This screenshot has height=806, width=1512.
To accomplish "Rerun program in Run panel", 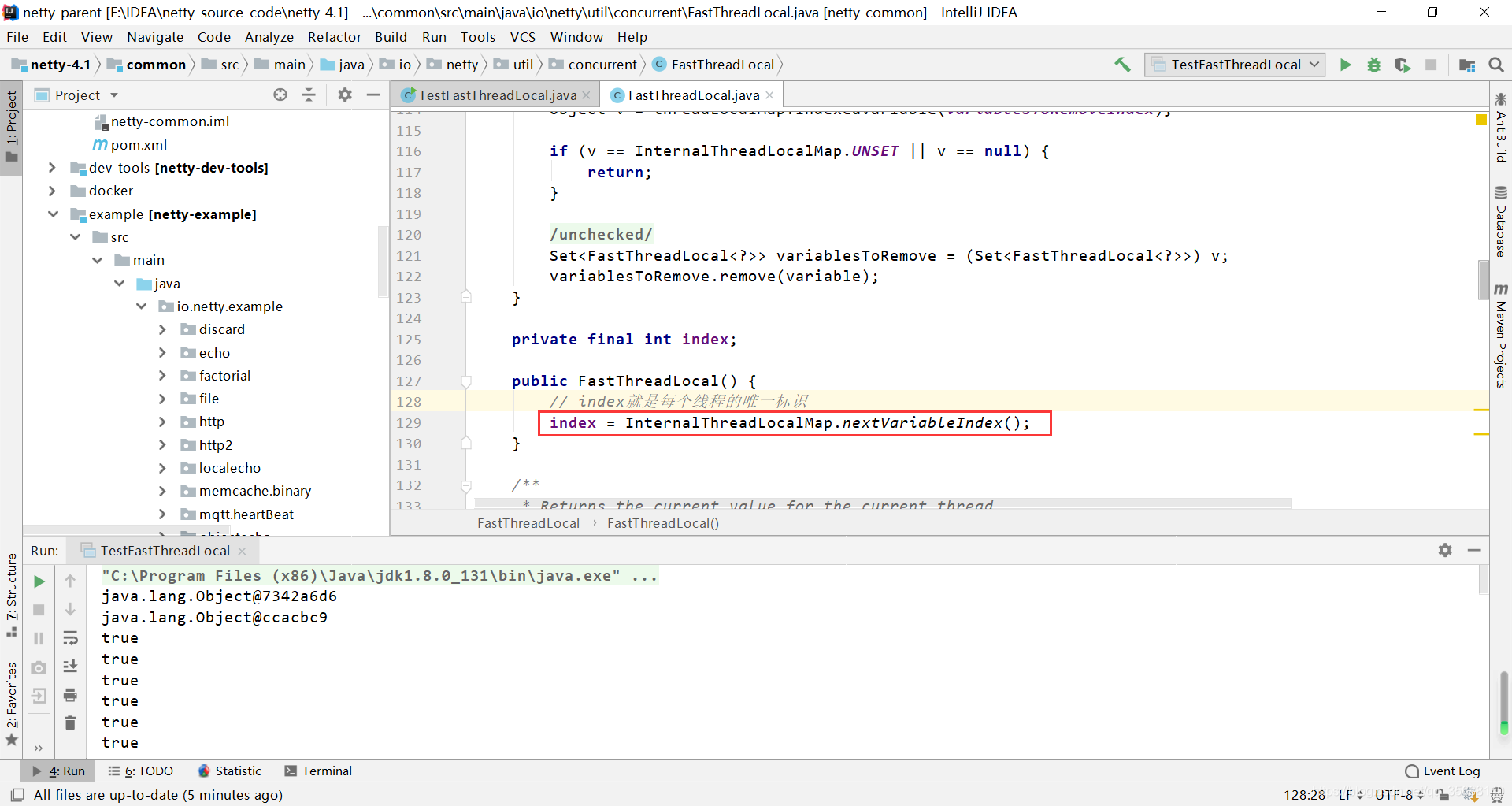I will tap(39, 581).
